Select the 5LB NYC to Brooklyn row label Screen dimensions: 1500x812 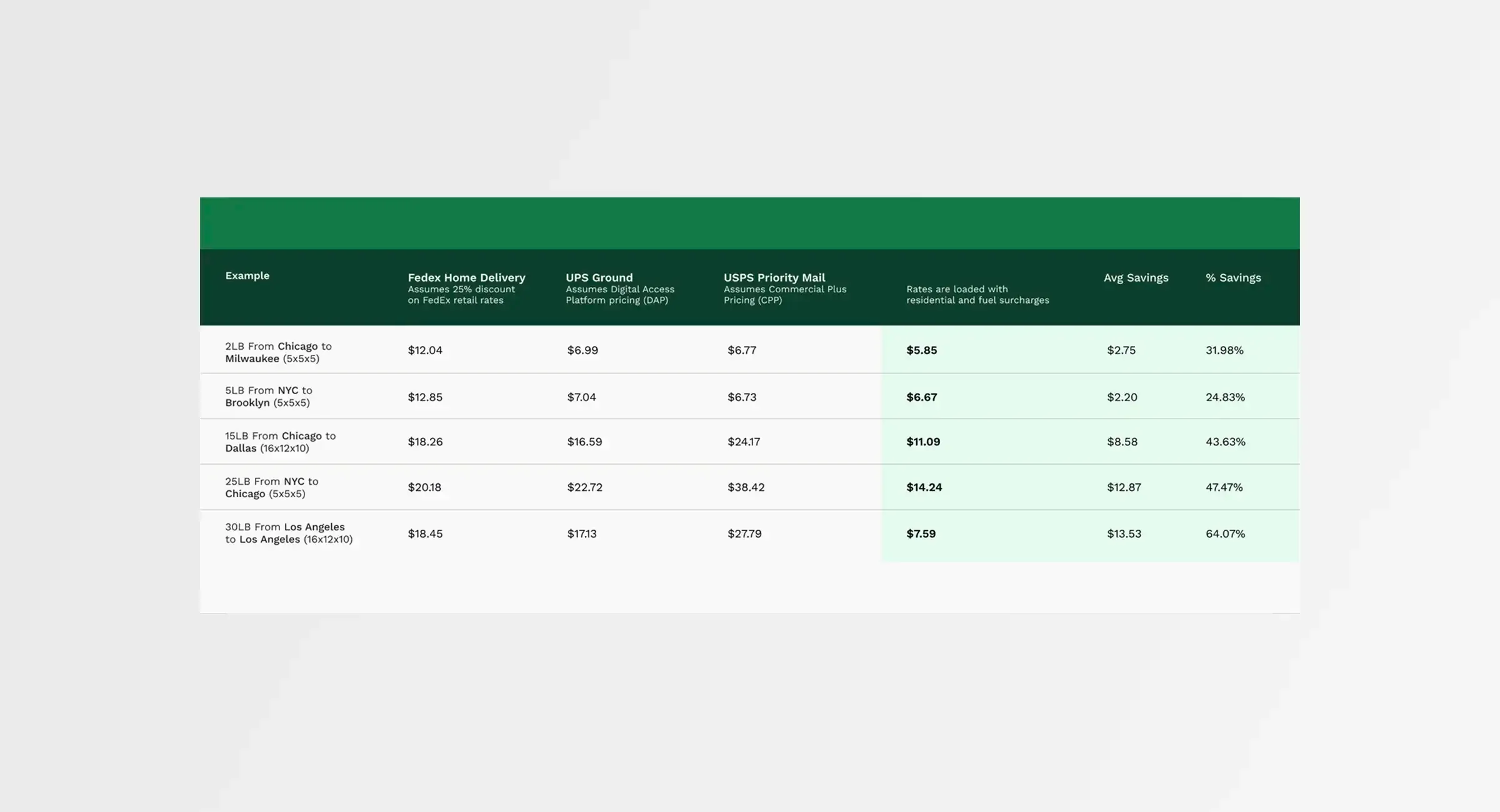[x=269, y=397]
